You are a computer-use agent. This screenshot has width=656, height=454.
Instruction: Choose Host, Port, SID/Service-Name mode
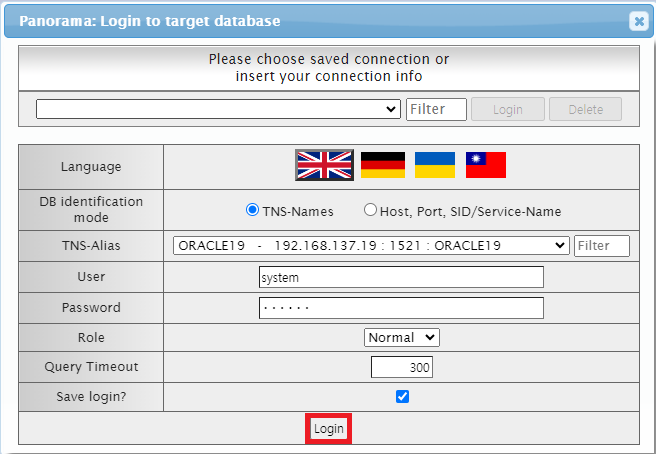(370, 210)
